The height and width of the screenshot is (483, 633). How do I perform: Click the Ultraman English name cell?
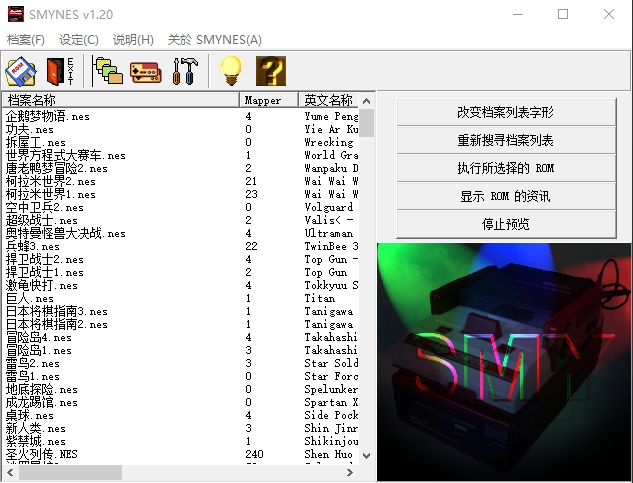coord(329,233)
